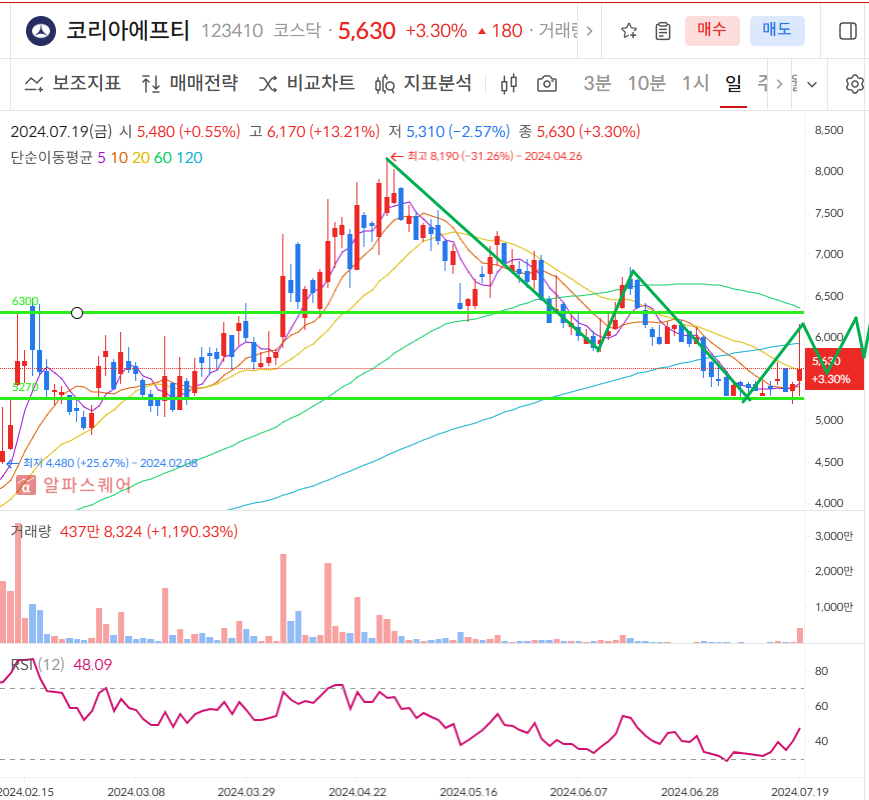
Task: Select the 매매전략 trading strategy icon
Action: point(151,85)
